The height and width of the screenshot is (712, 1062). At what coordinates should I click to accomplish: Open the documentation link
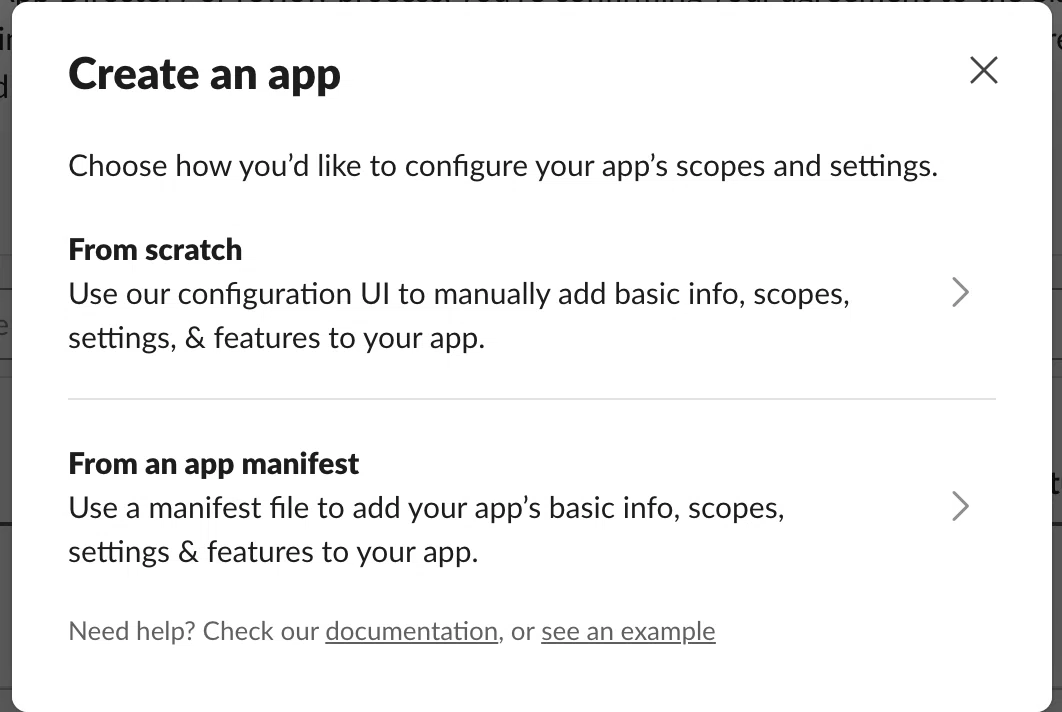411,631
